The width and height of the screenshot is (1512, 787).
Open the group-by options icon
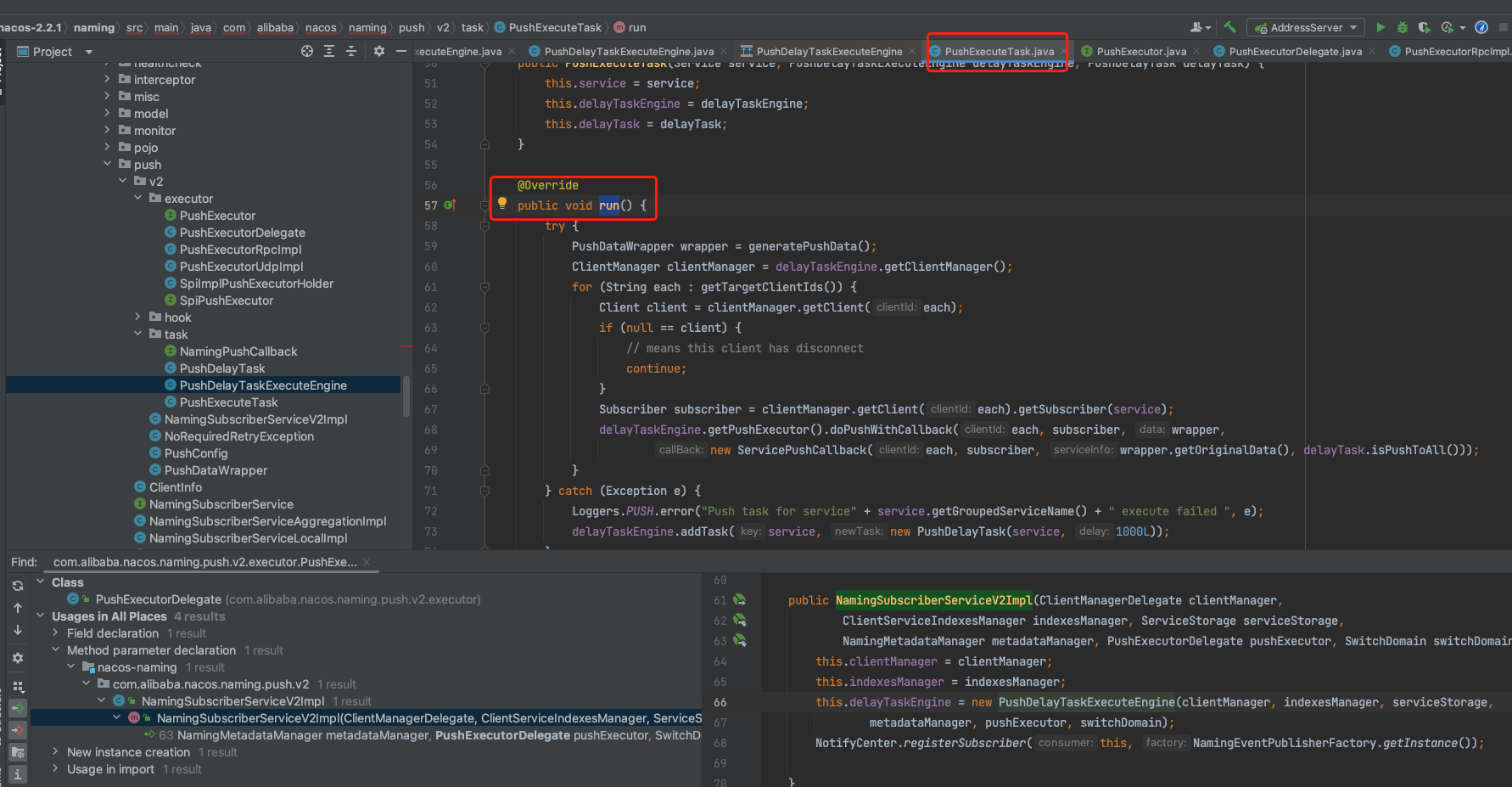[x=18, y=686]
